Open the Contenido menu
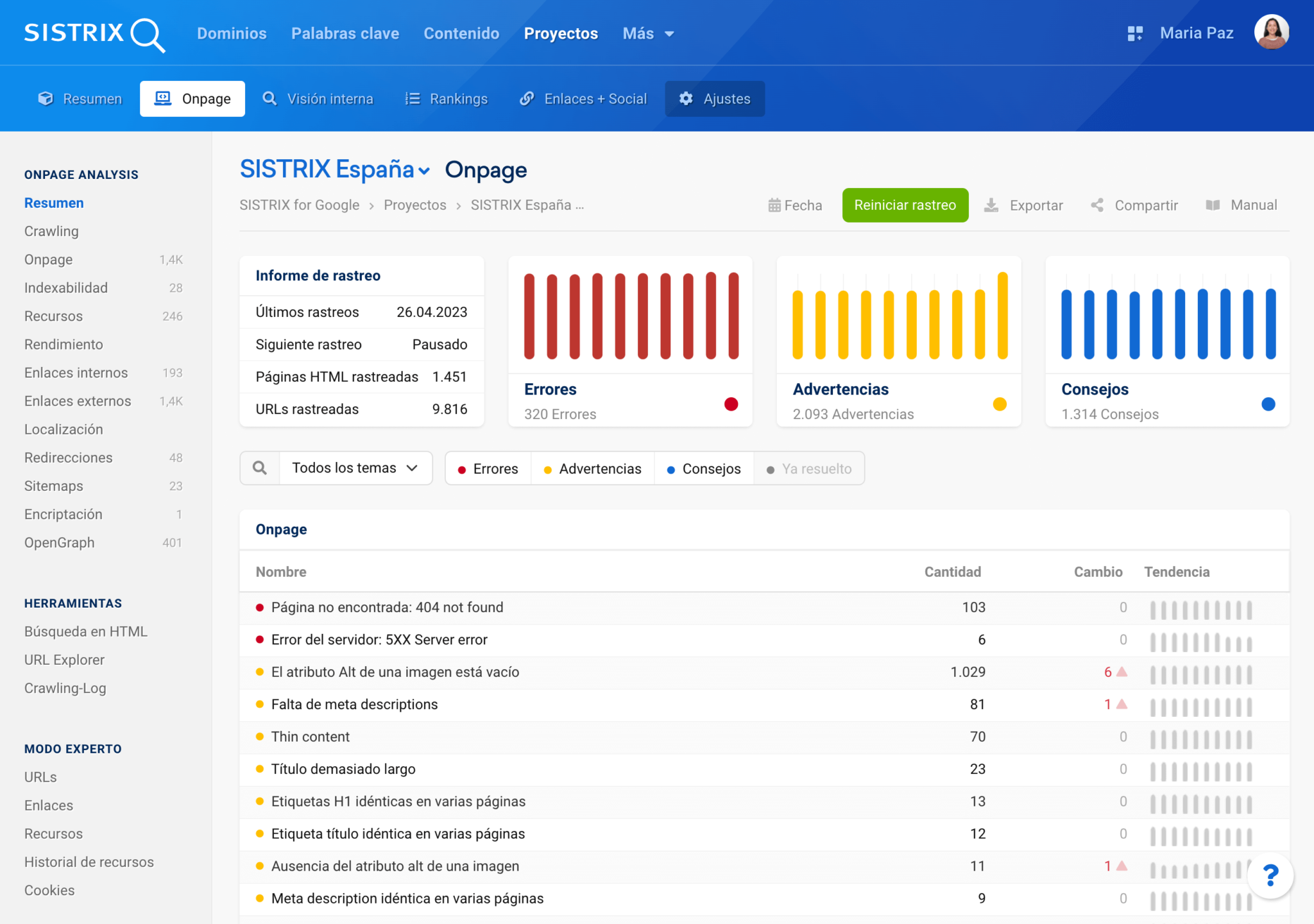Image resolution: width=1314 pixels, height=924 pixels. tap(461, 33)
